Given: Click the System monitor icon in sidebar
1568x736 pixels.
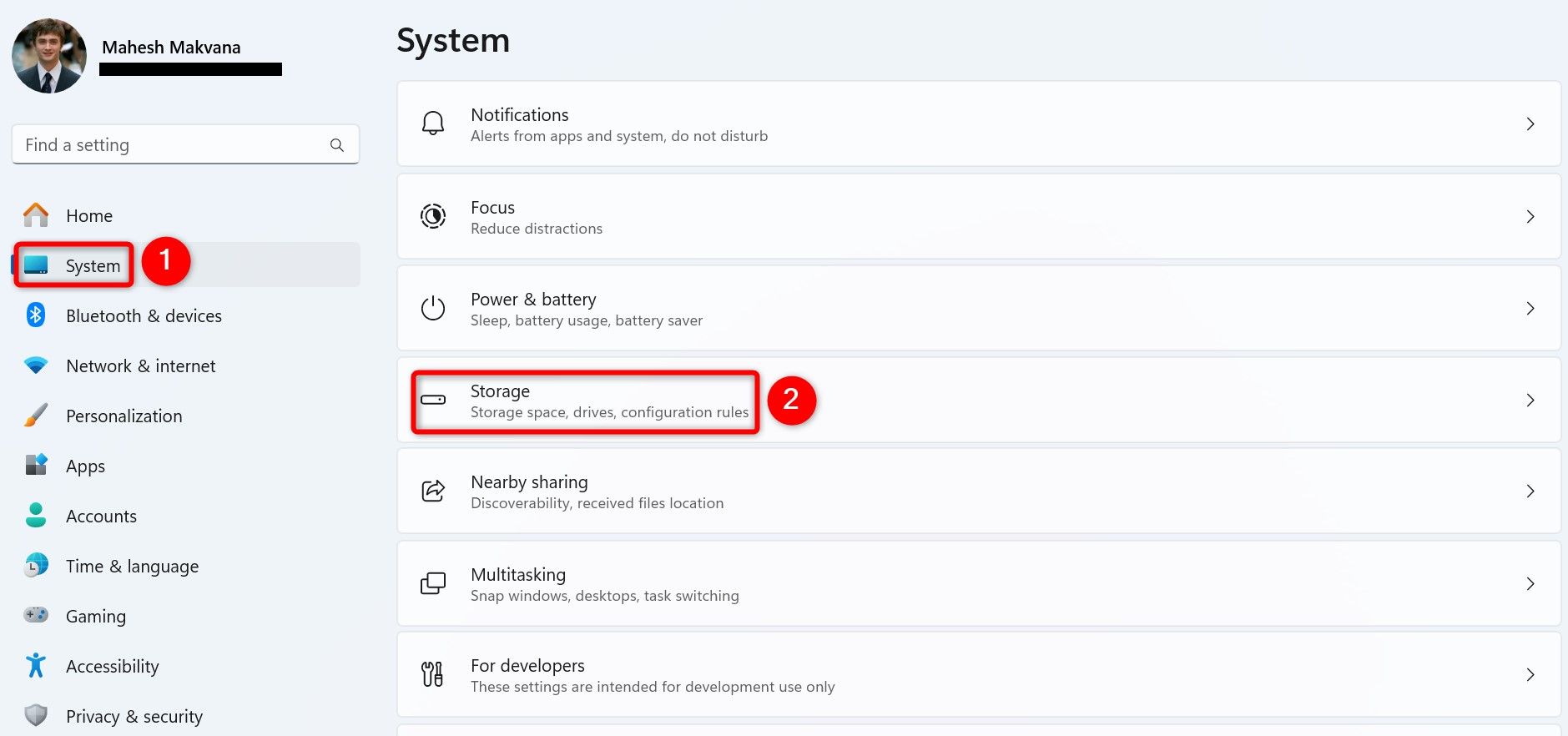Looking at the screenshot, I should tap(36, 265).
